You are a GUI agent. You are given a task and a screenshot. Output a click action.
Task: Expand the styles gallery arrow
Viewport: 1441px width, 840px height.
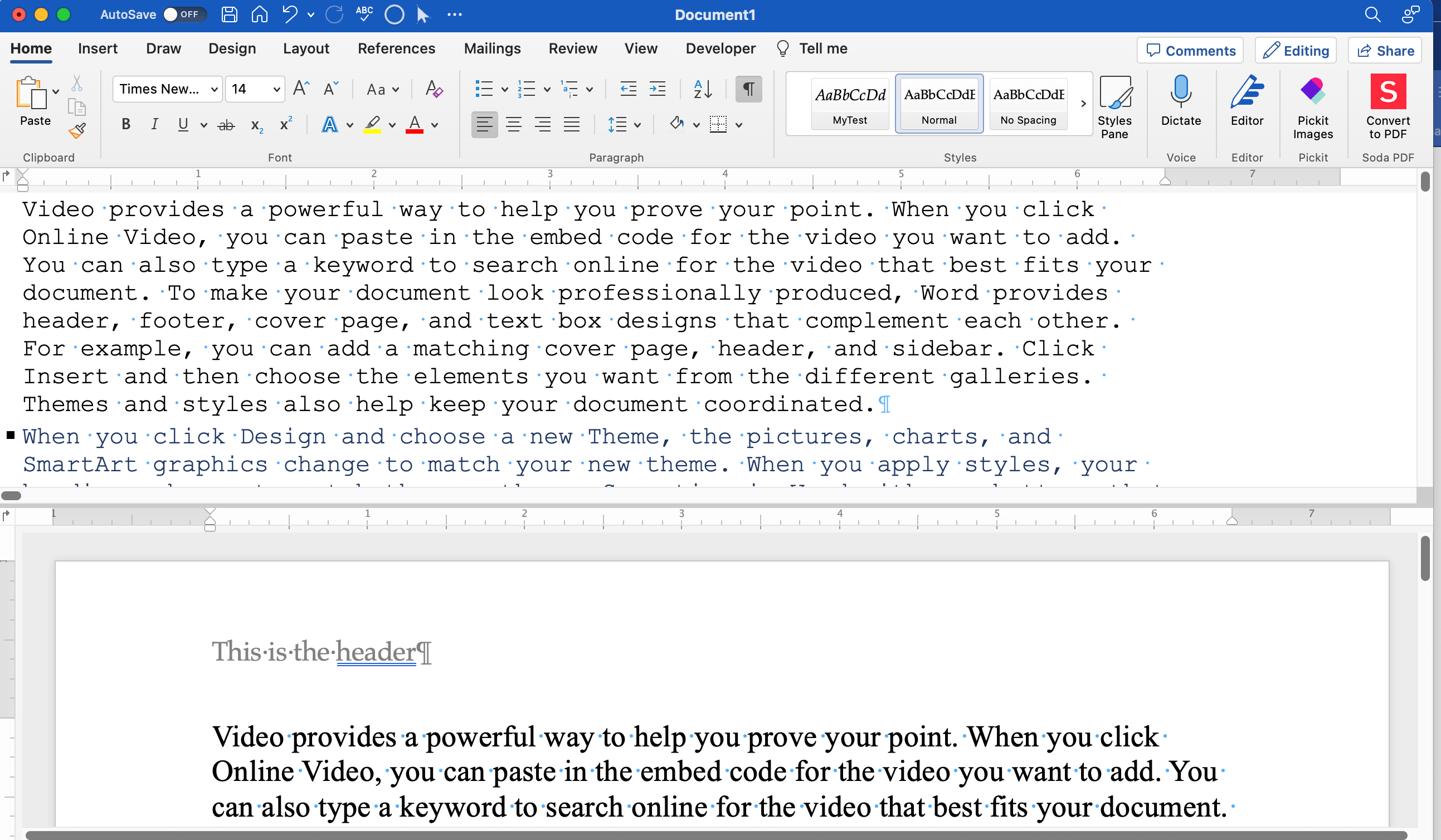pyautogui.click(x=1083, y=104)
